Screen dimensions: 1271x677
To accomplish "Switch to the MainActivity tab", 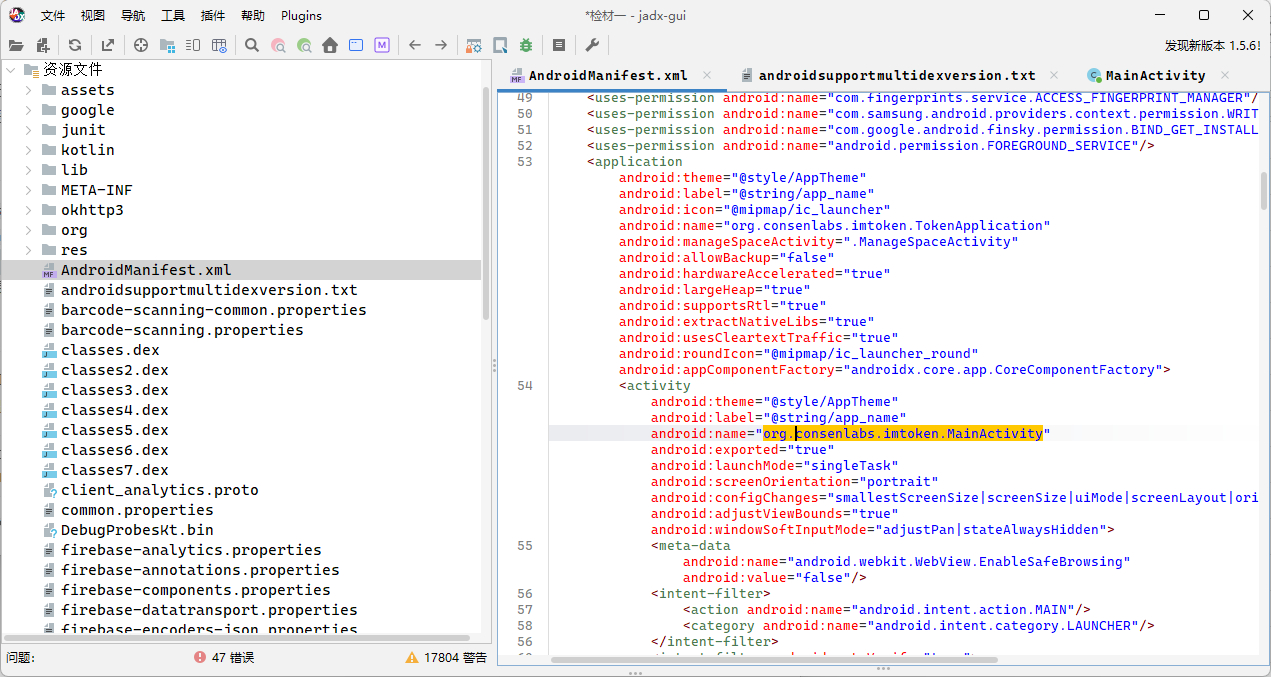I will 1155,75.
